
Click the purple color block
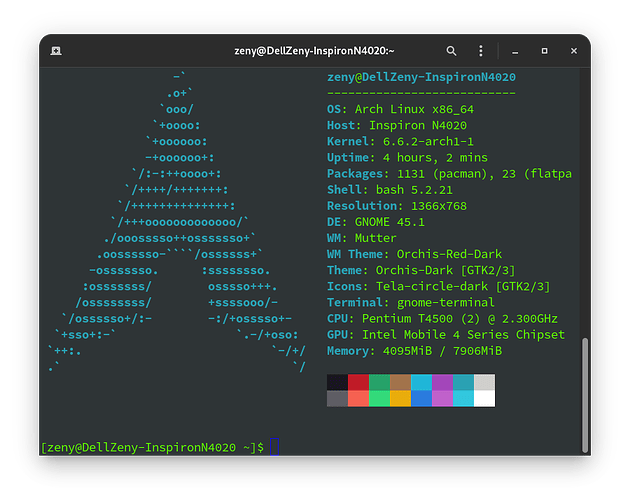pyautogui.click(x=442, y=382)
